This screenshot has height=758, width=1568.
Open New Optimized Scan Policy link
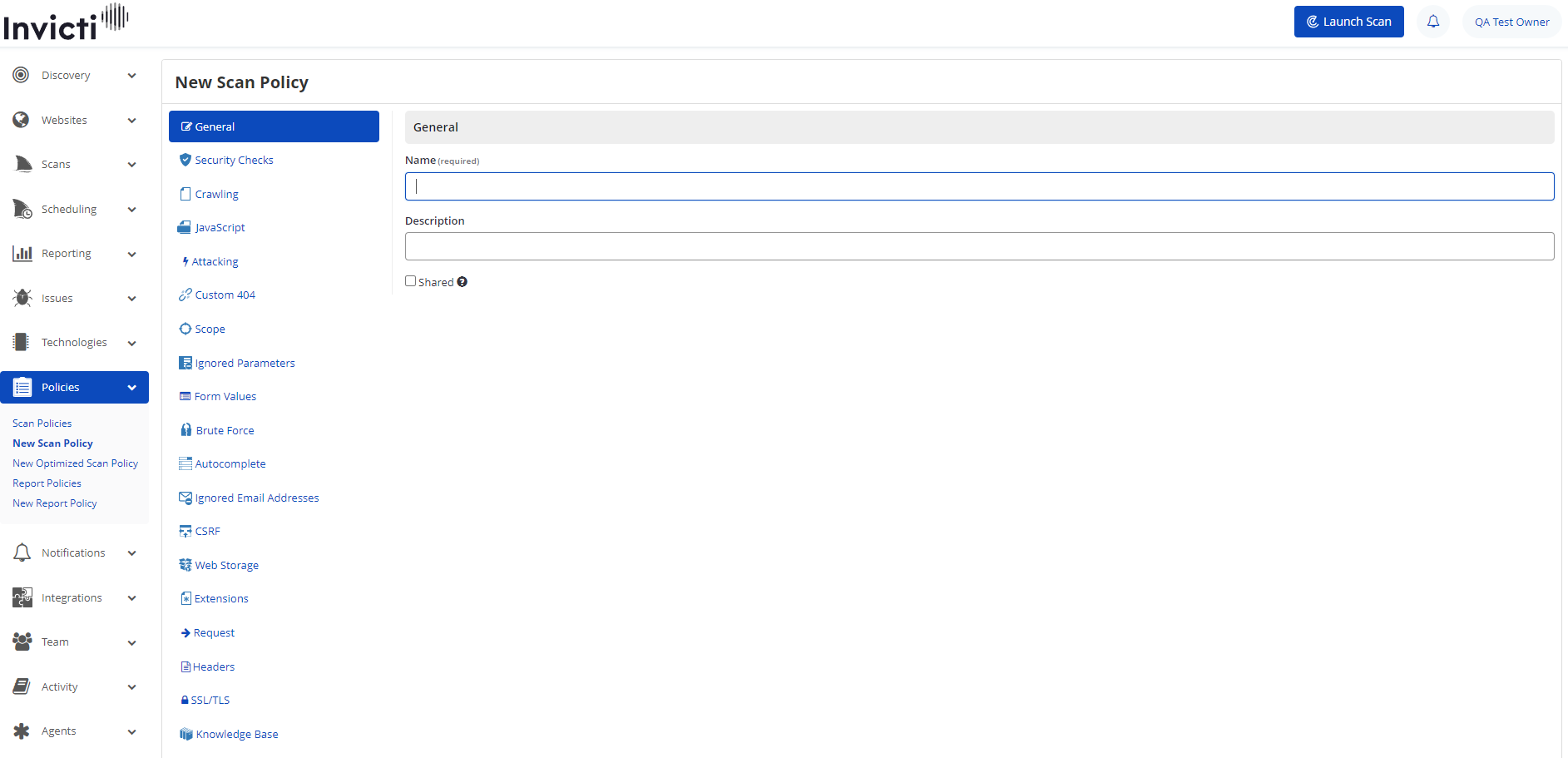[76, 463]
